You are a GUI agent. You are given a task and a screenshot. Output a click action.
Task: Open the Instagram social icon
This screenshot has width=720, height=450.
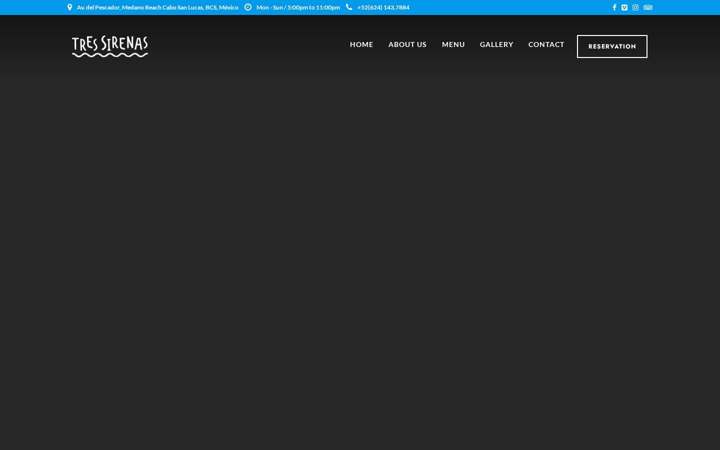point(636,7)
